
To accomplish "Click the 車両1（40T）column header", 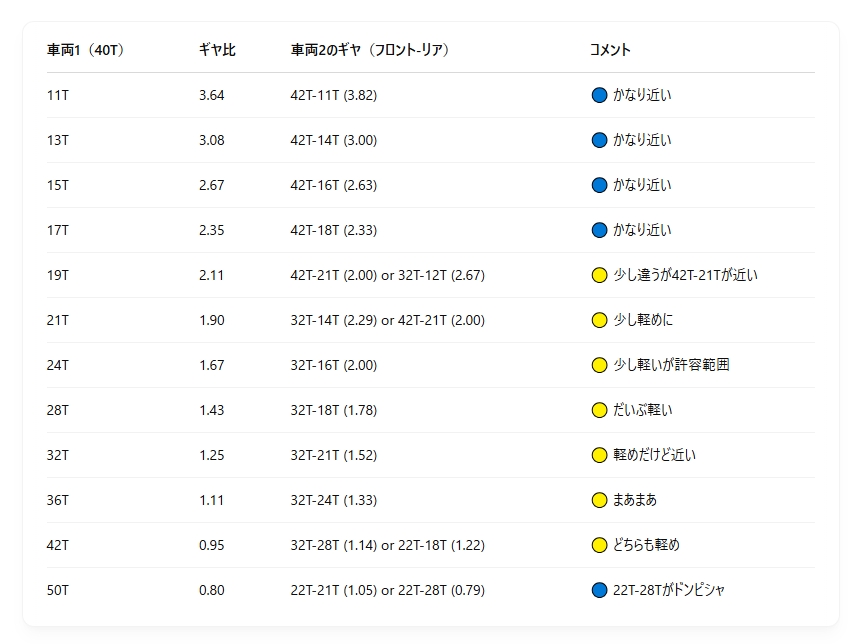I will (85, 50).
